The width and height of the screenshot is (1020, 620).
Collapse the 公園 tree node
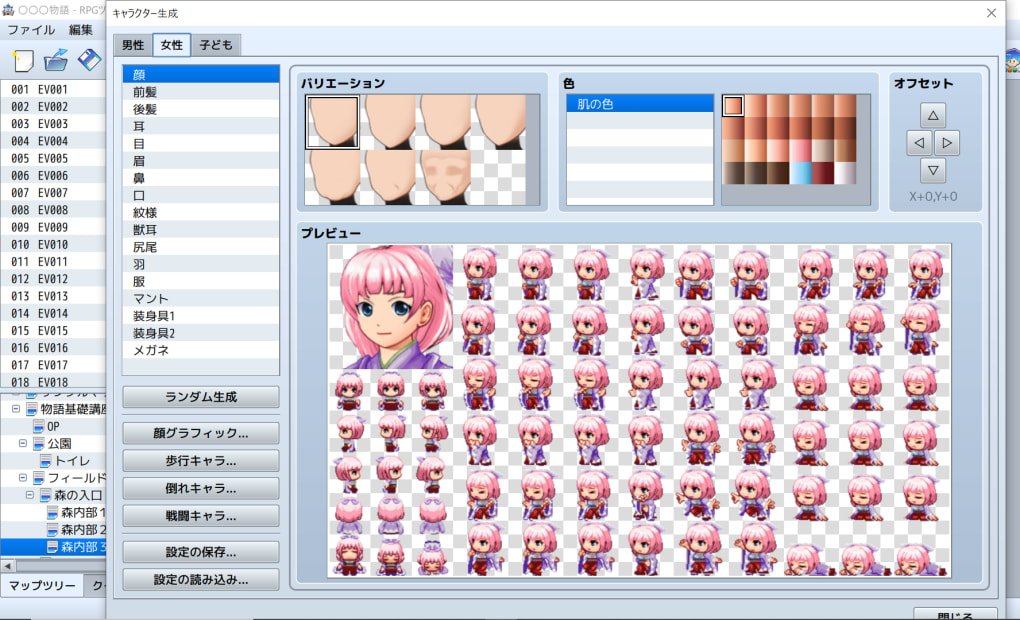[24, 443]
